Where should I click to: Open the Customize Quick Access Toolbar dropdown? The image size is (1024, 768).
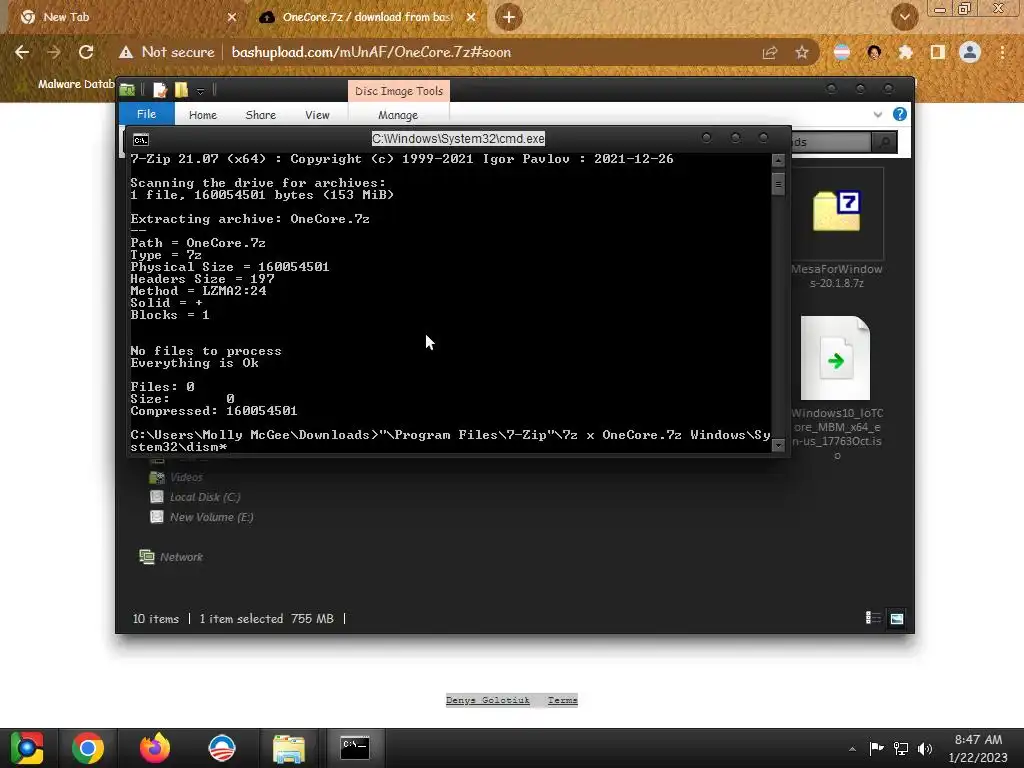(x=200, y=90)
